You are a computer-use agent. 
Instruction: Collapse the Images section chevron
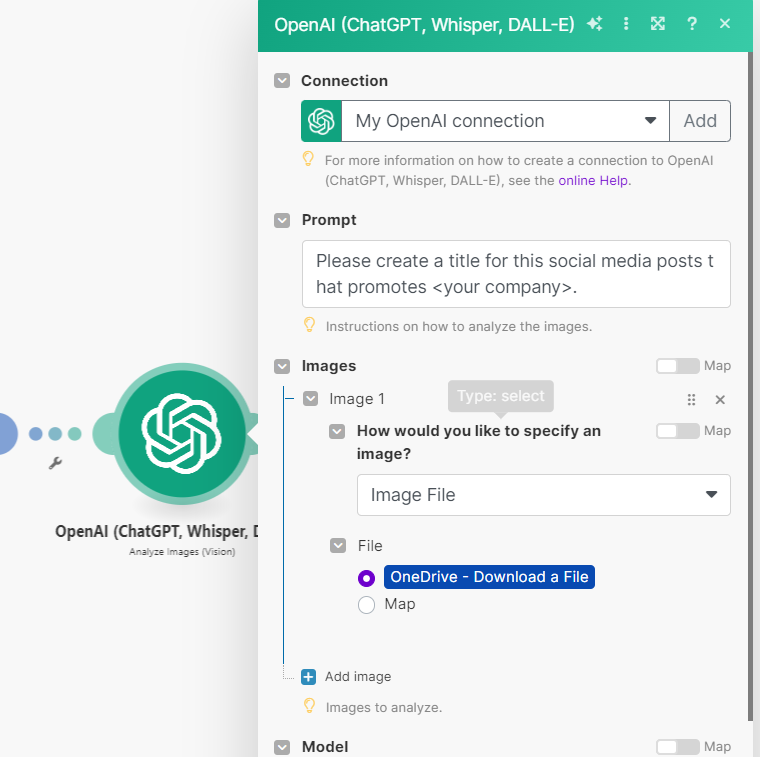click(x=282, y=366)
